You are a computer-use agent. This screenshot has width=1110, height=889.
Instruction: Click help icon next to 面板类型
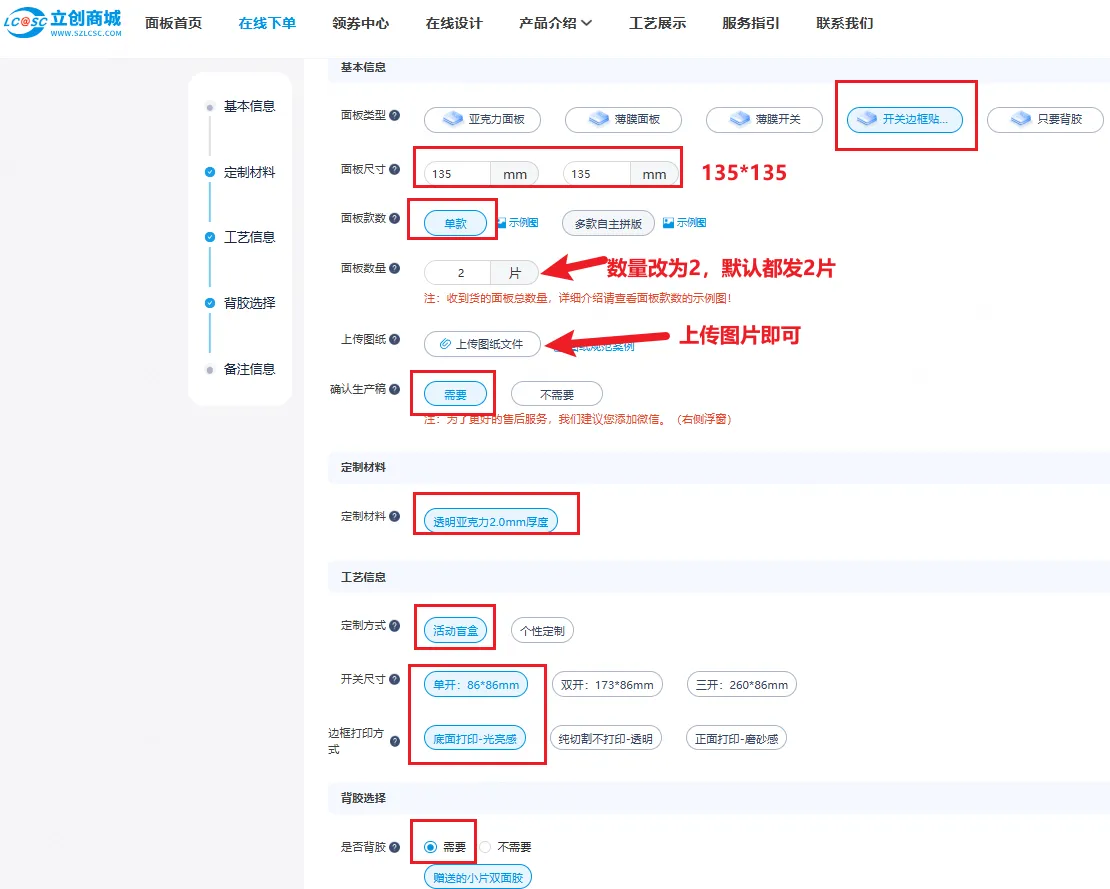pyautogui.click(x=395, y=115)
